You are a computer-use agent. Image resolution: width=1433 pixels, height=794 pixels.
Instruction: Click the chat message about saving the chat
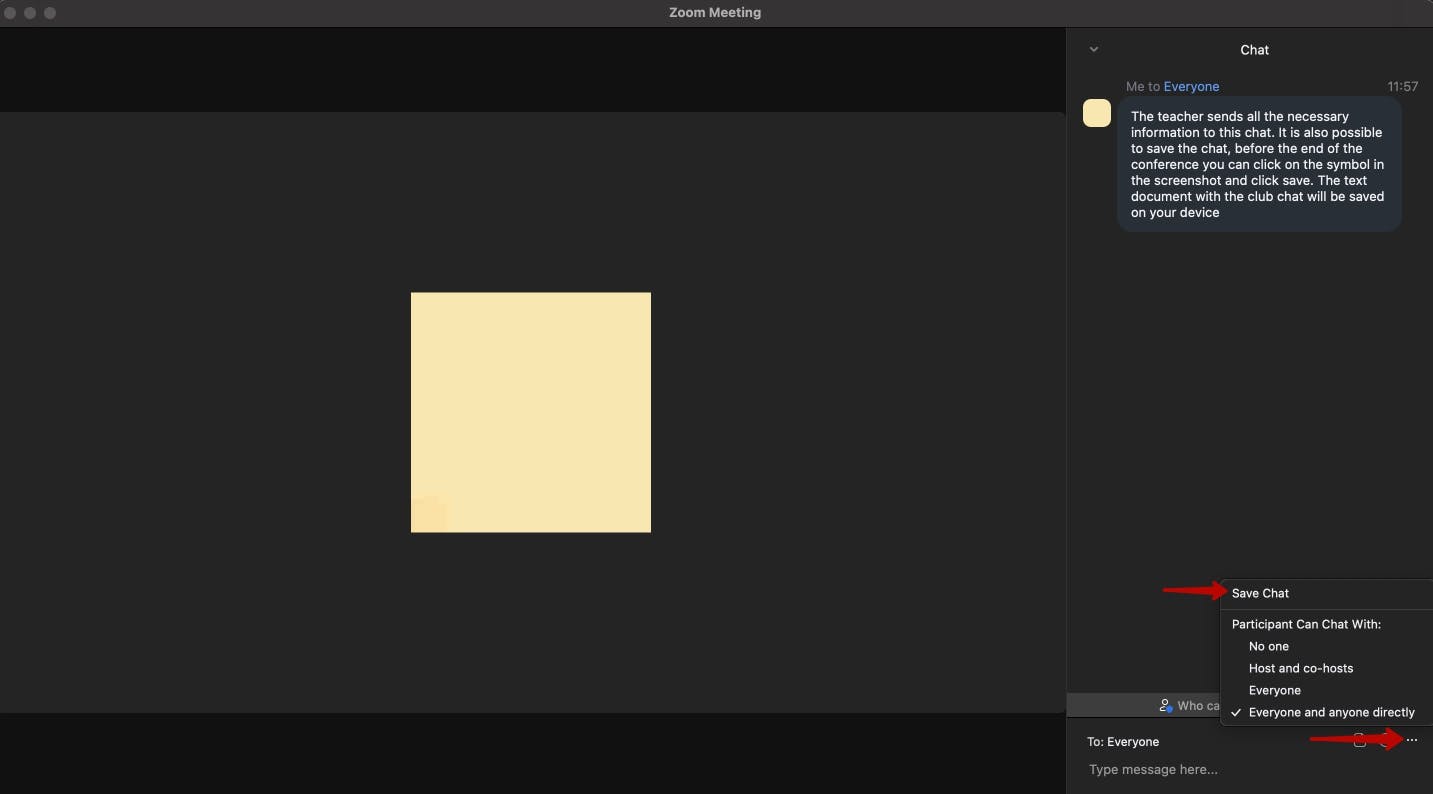point(1259,164)
